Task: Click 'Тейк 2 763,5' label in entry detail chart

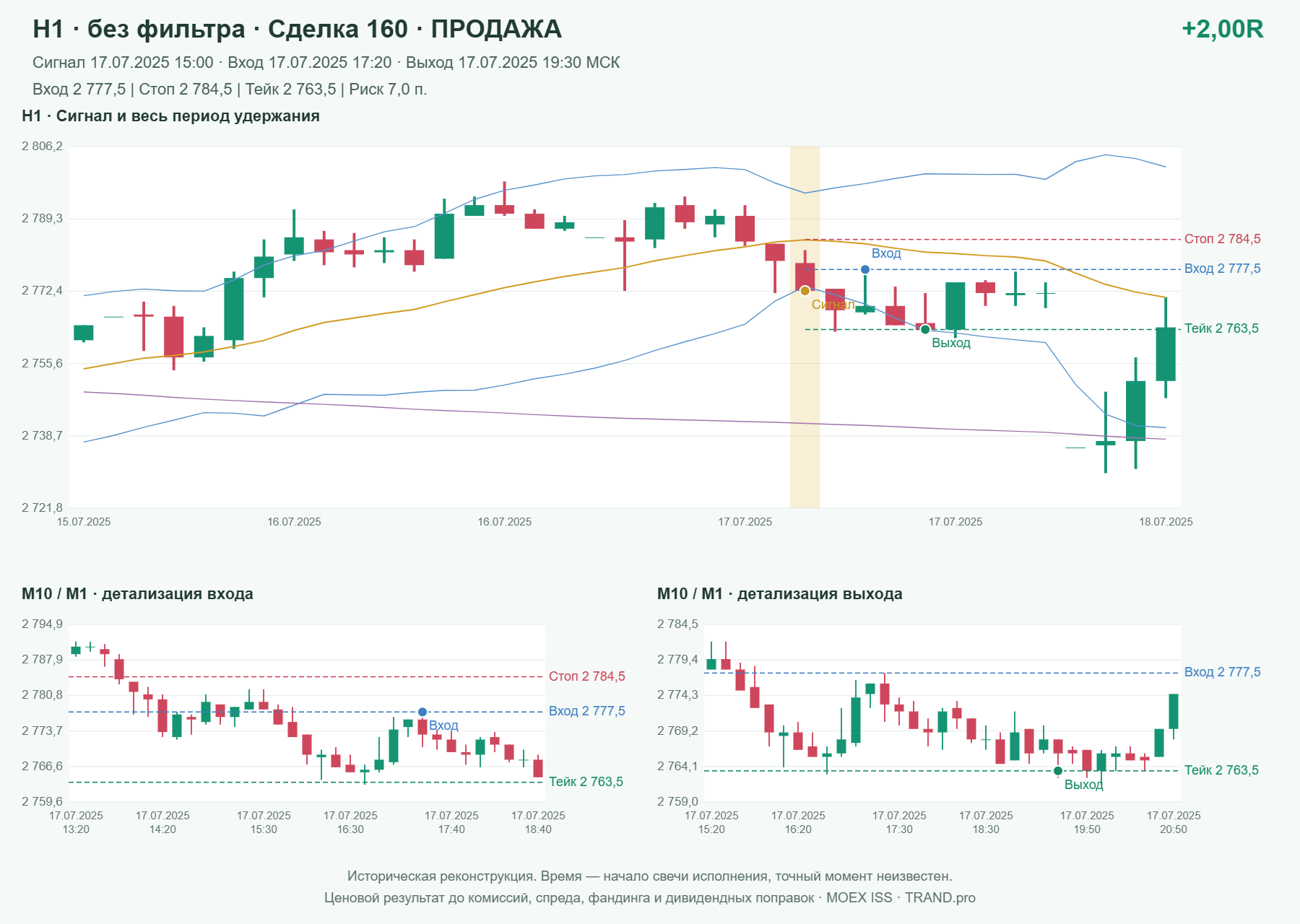Action: (586, 782)
